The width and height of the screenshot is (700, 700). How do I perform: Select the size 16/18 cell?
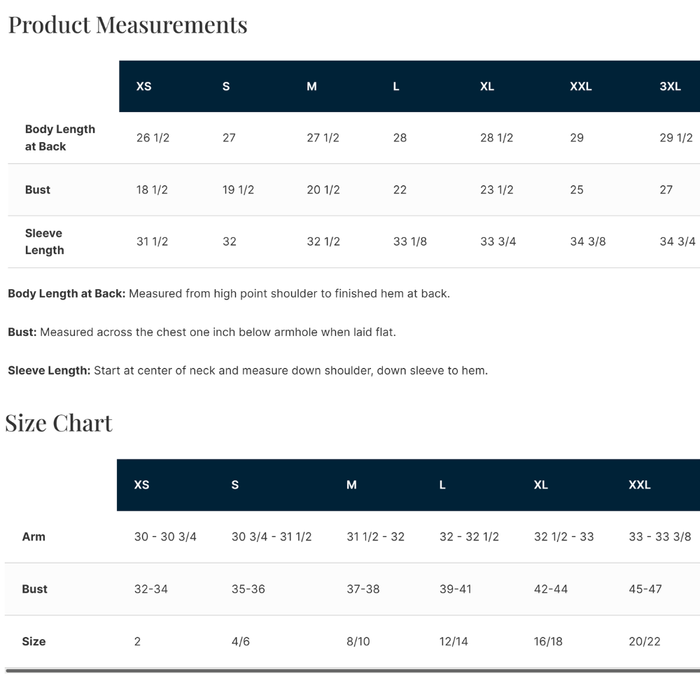[548, 642]
